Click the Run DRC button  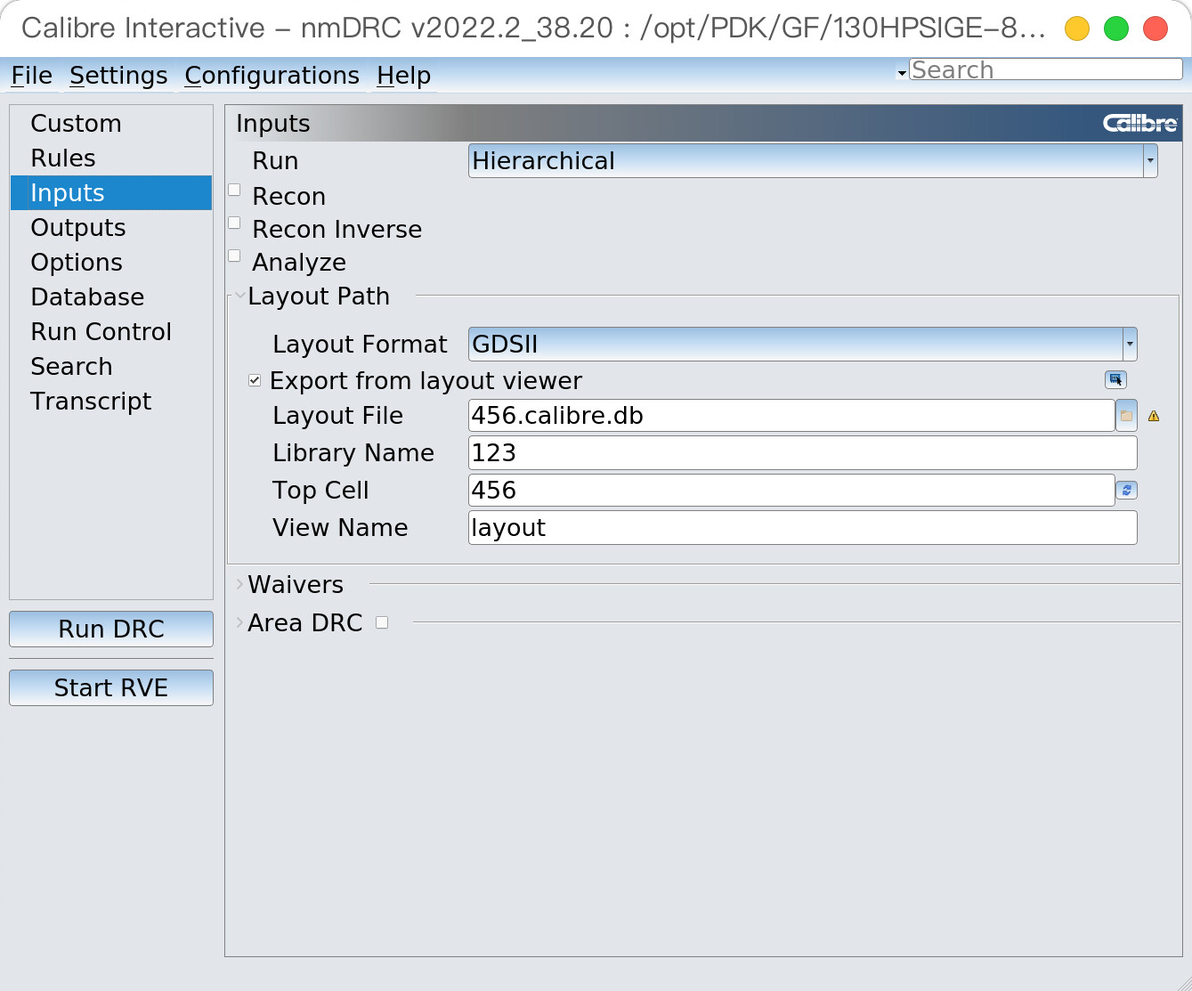(111, 629)
